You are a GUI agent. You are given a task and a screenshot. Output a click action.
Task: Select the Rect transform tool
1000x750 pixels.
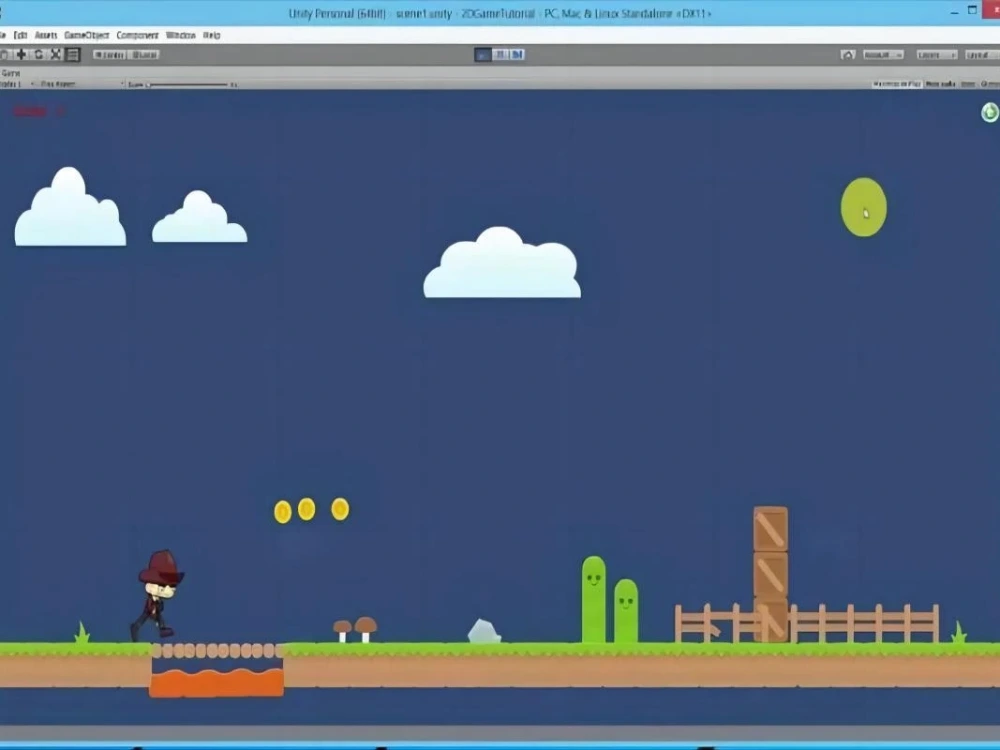click(x=71, y=54)
